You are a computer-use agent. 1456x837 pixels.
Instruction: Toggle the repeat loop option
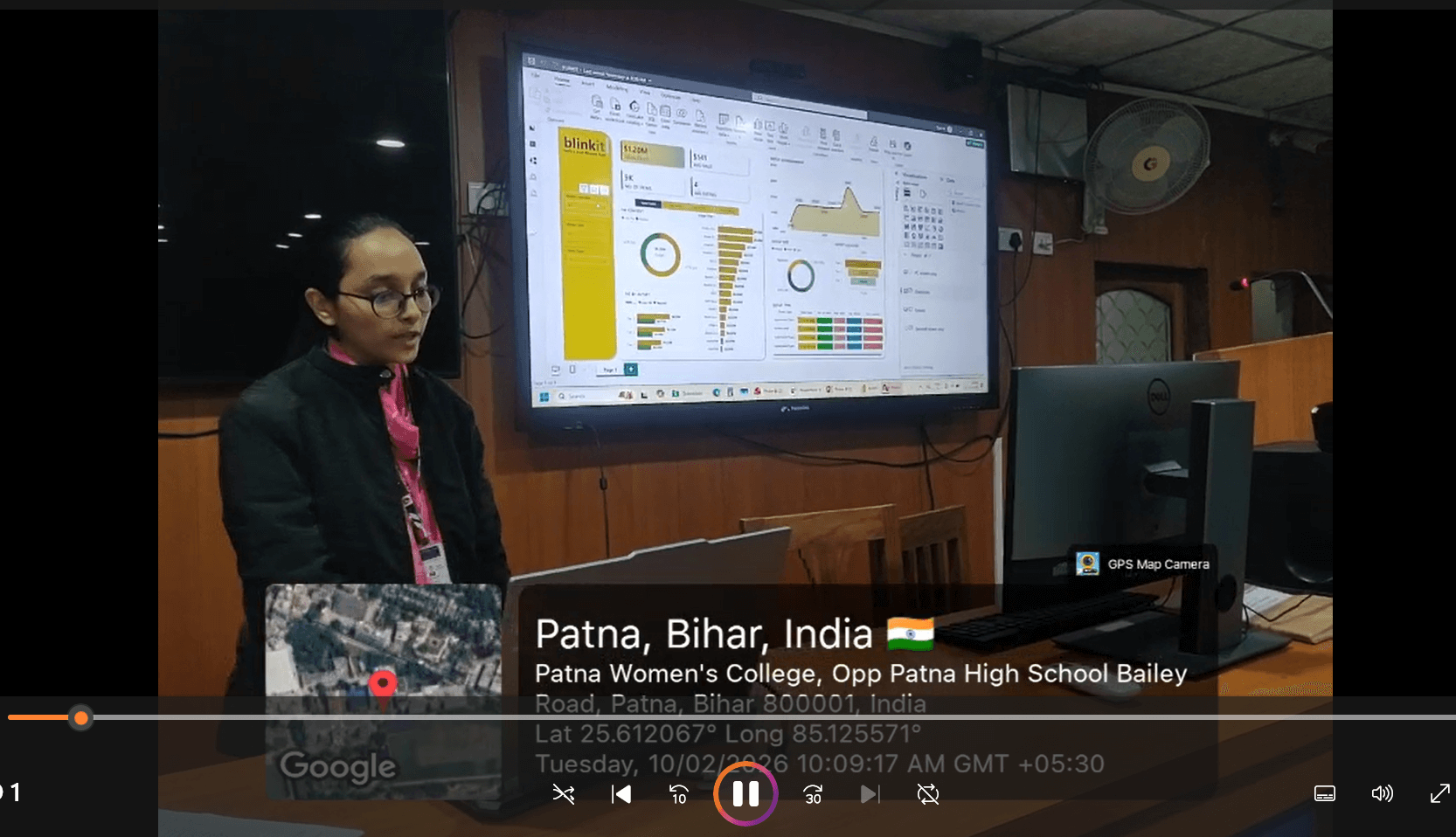928,793
